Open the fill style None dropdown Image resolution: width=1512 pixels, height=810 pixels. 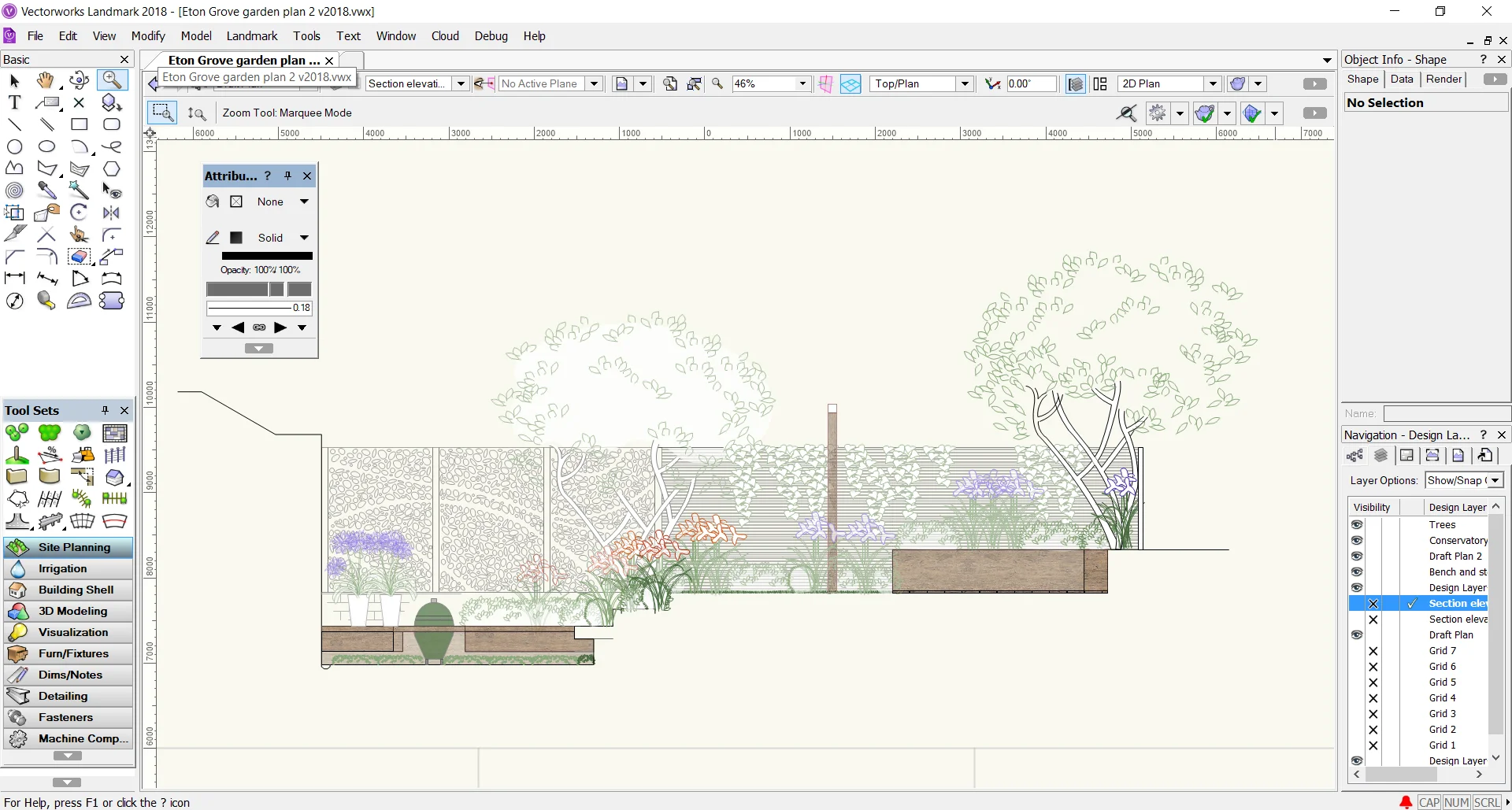pos(304,202)
